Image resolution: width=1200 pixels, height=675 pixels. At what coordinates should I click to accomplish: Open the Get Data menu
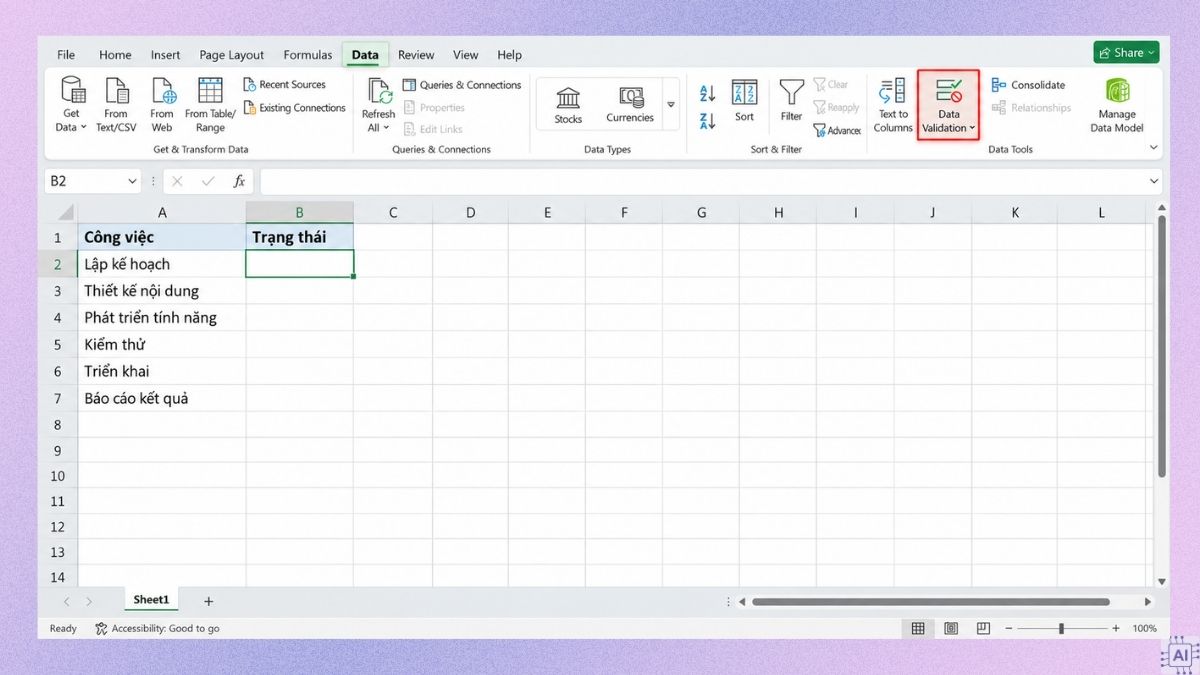click(71, 104)
